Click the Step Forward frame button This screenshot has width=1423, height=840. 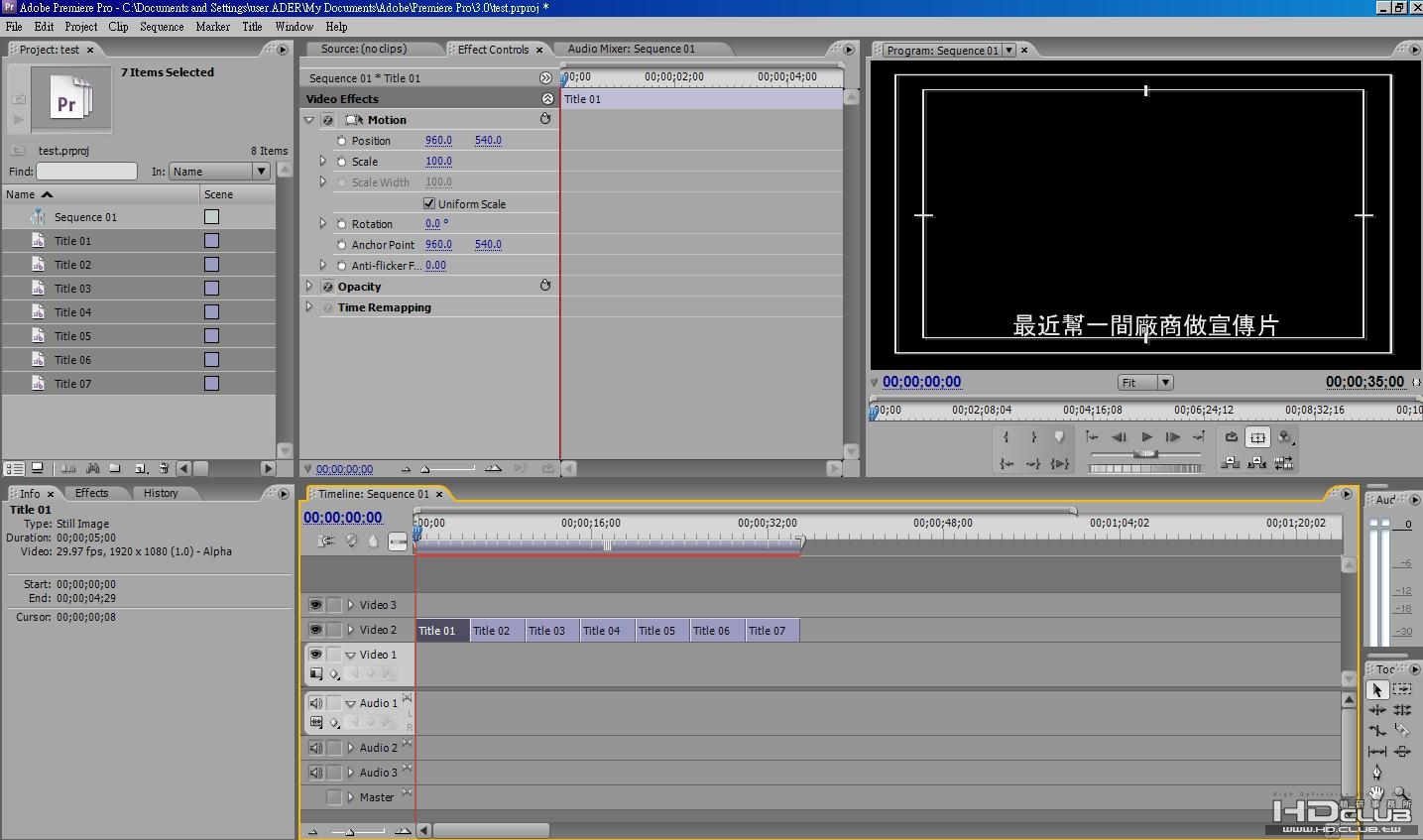(1172, 437)
